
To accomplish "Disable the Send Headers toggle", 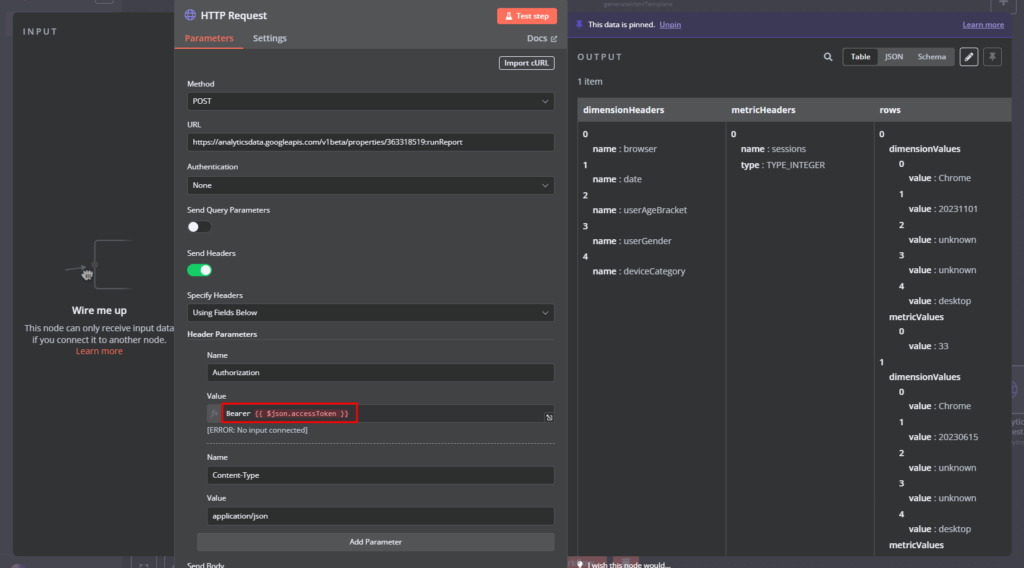I will 199,270.
